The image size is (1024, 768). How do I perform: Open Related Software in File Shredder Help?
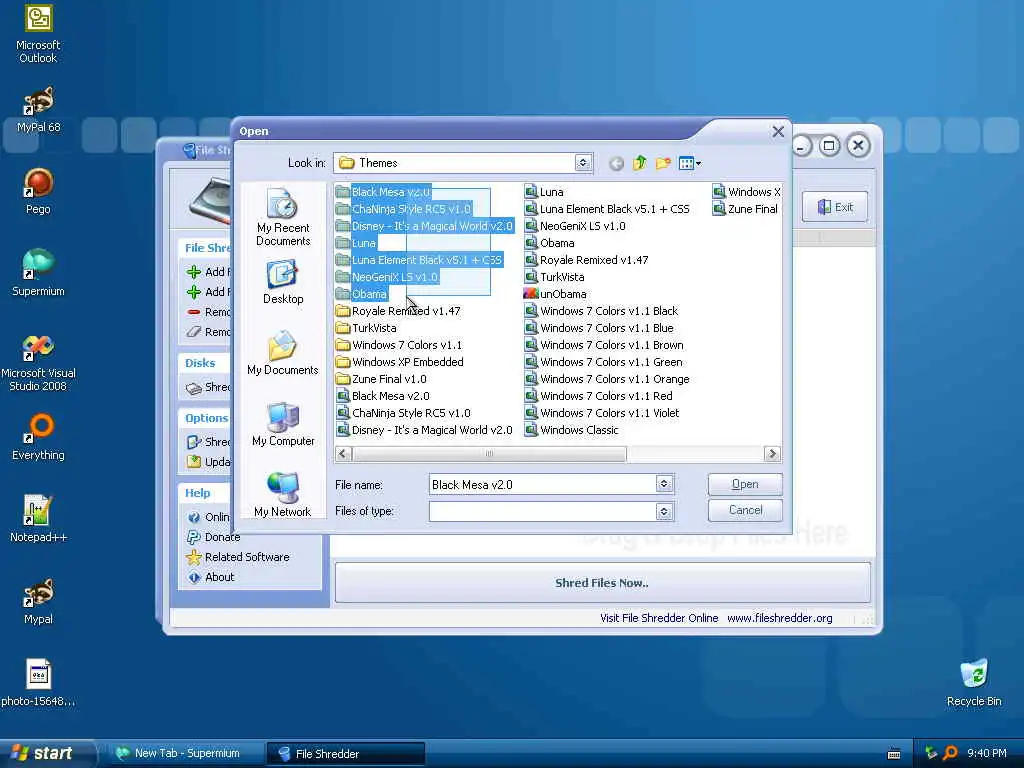tap(238, 557)
